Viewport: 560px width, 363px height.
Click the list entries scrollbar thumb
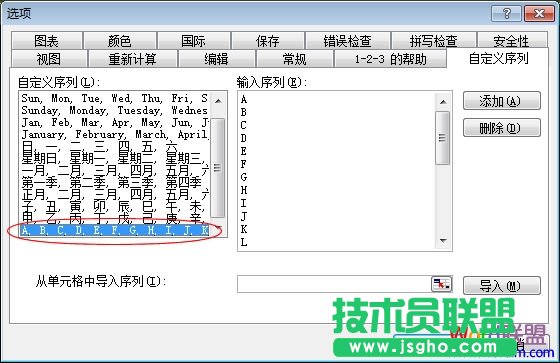443,138
